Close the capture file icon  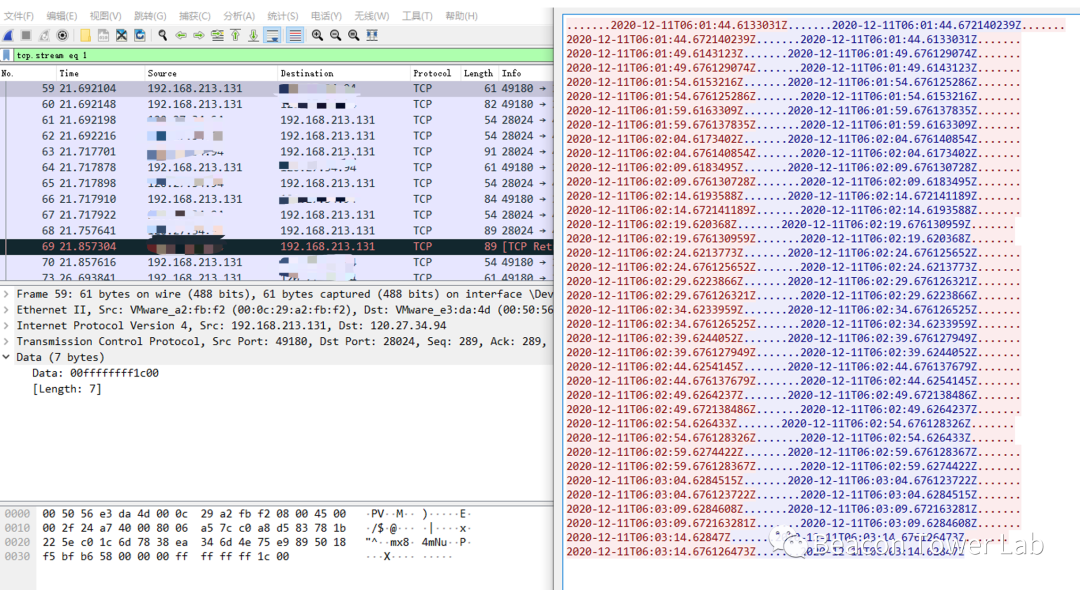[x=121, y=35]
